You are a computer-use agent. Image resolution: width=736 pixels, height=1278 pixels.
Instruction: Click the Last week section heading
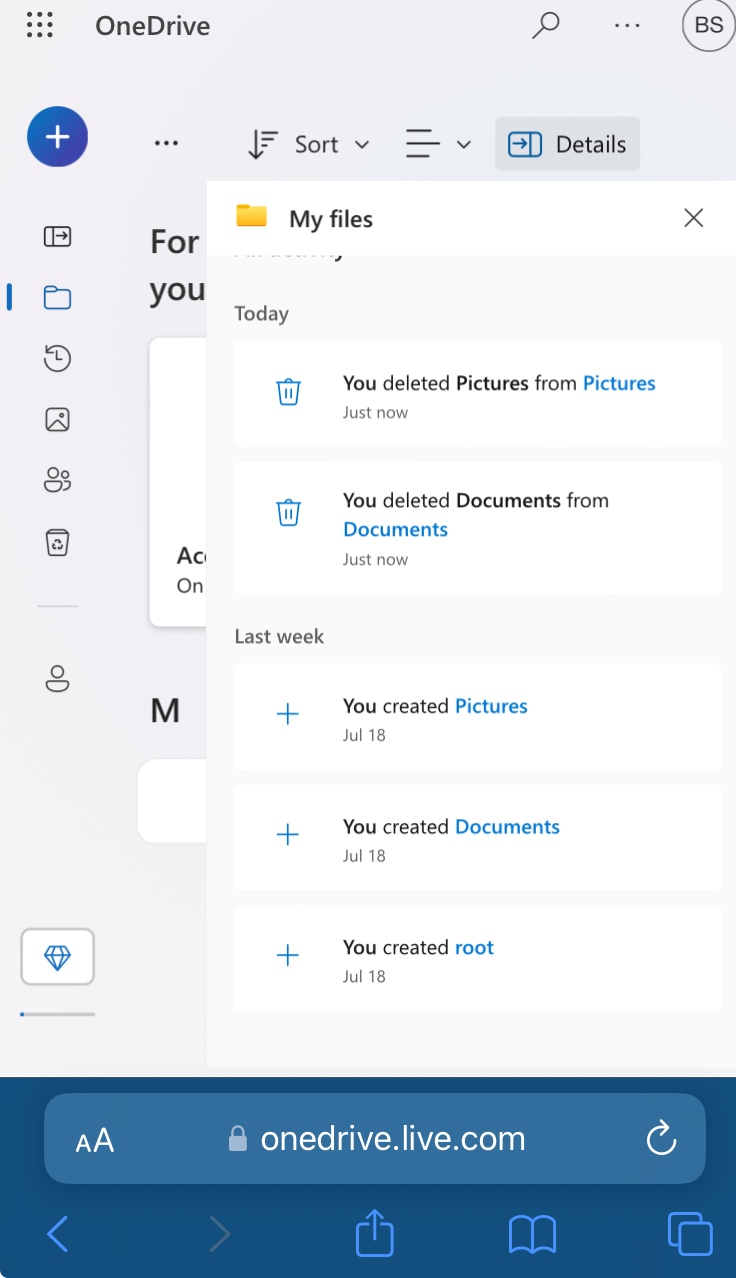coord(279,637)
